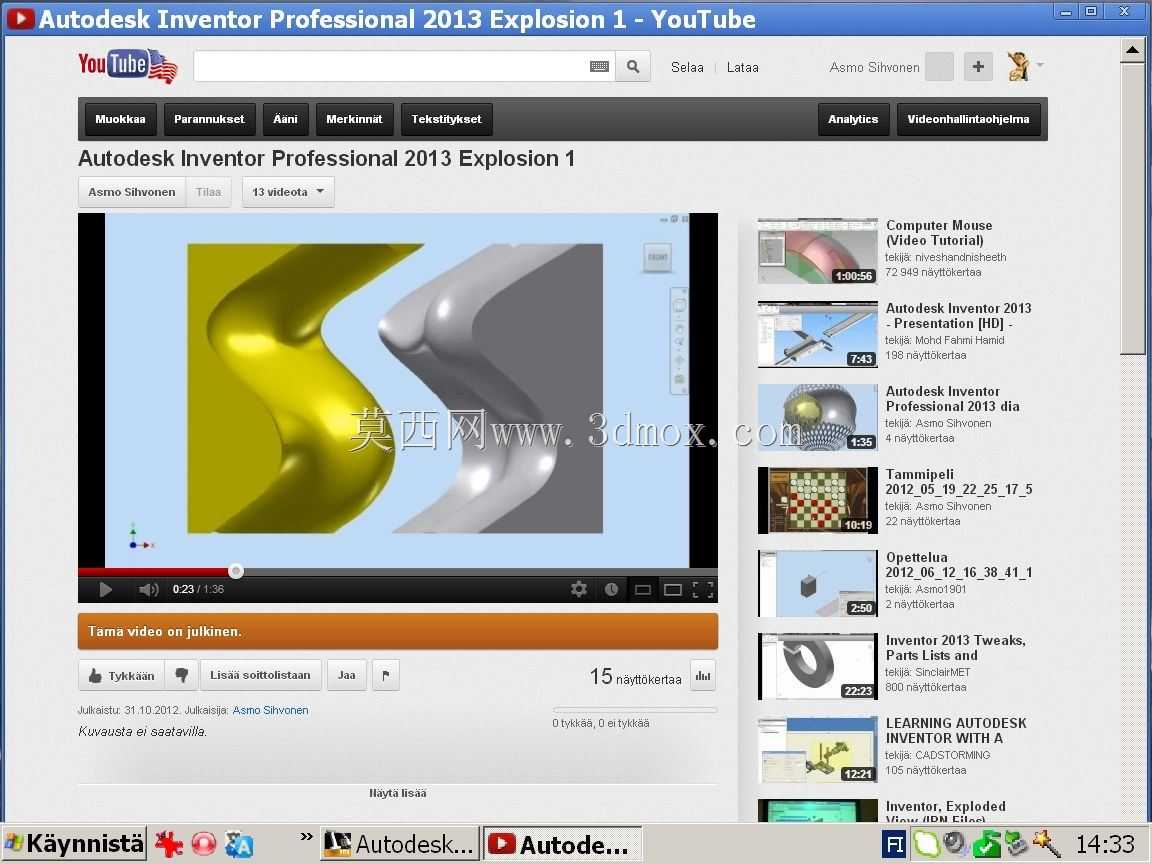Open Opettelua 2012_06_12 video title
Screen dimensions: 1152x864
click(x=959, y=565)
